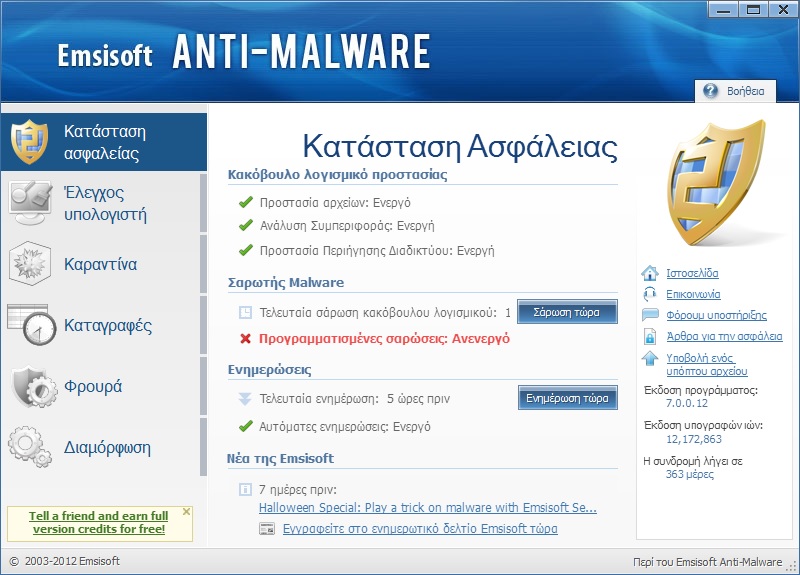Viewport: 800px width, 575px height.
Task: Switch to Καταγραφές in the sidebar
Action: (x=104, y=325)
